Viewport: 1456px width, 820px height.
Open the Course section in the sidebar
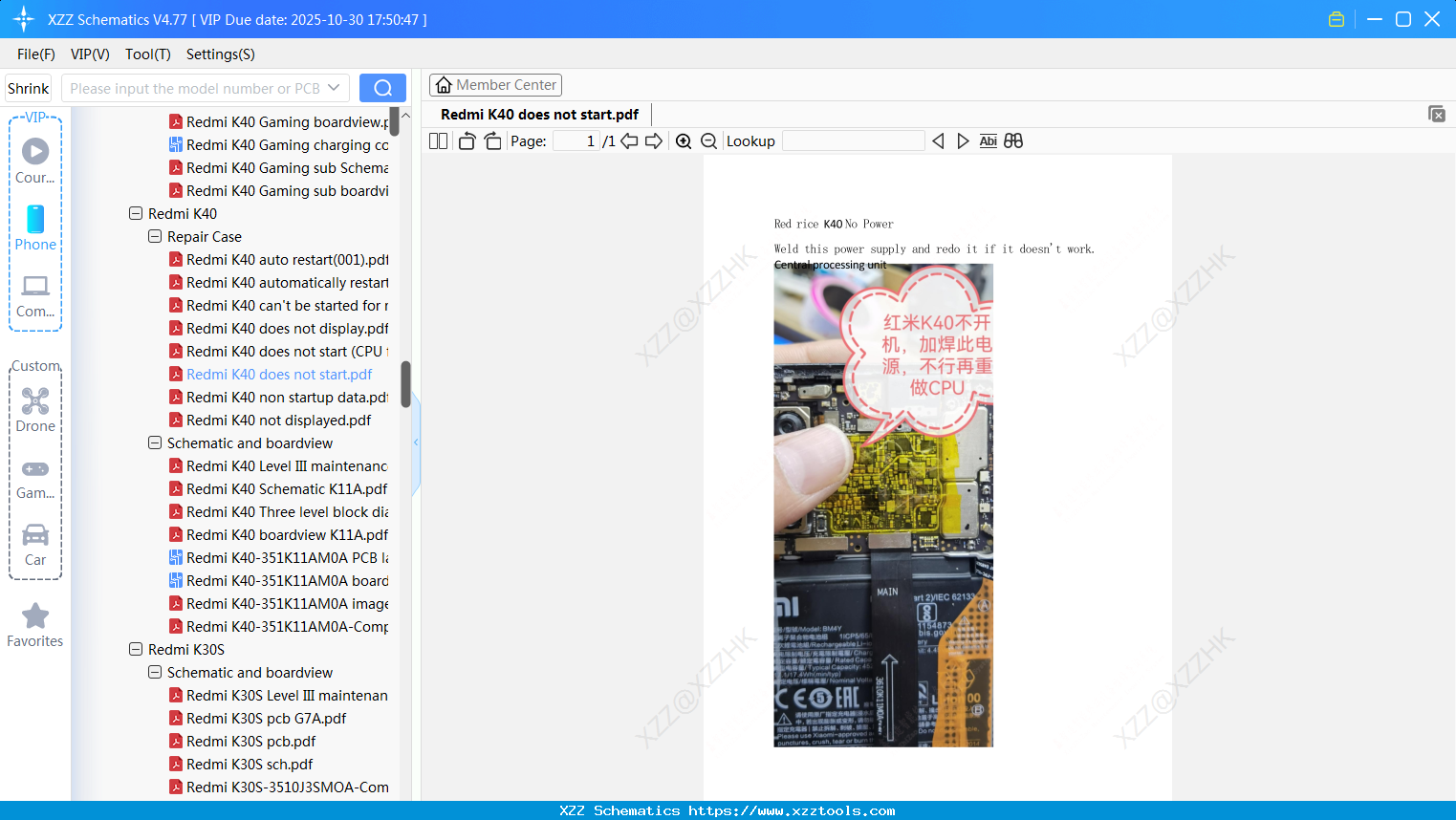coord(35,162)
